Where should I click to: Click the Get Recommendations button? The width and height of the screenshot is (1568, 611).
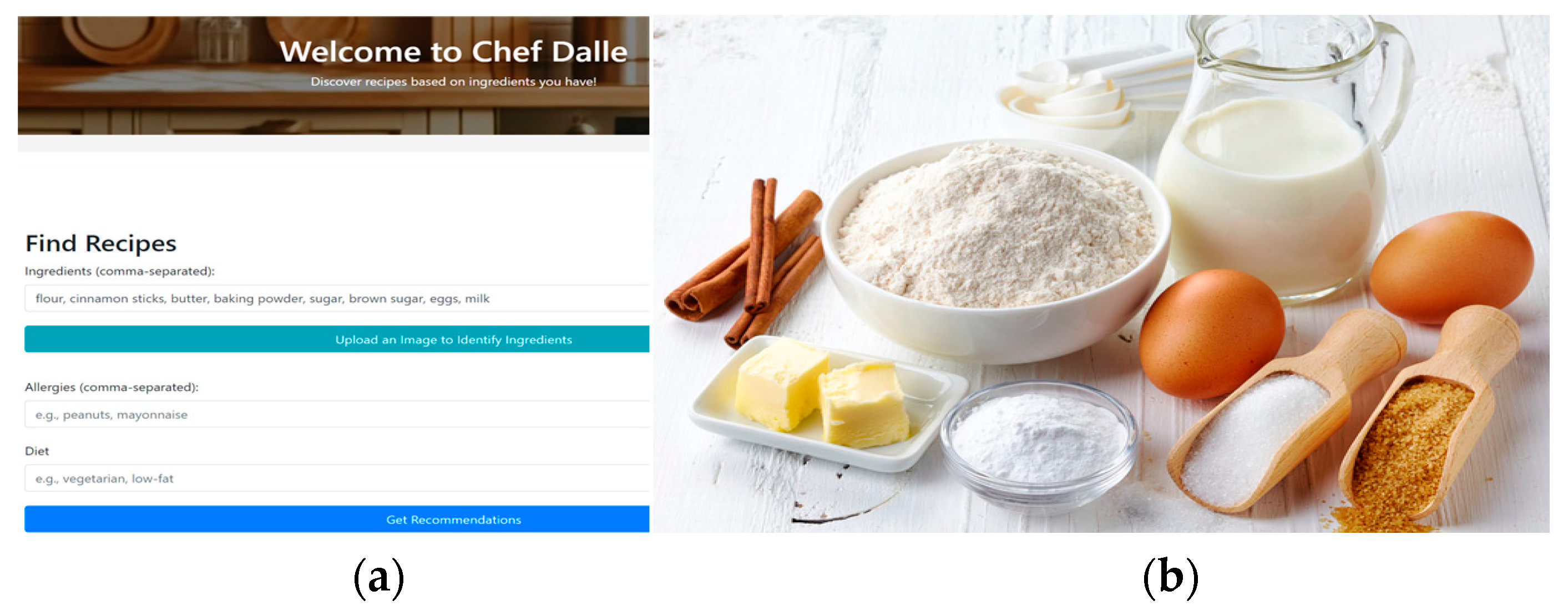337,520
